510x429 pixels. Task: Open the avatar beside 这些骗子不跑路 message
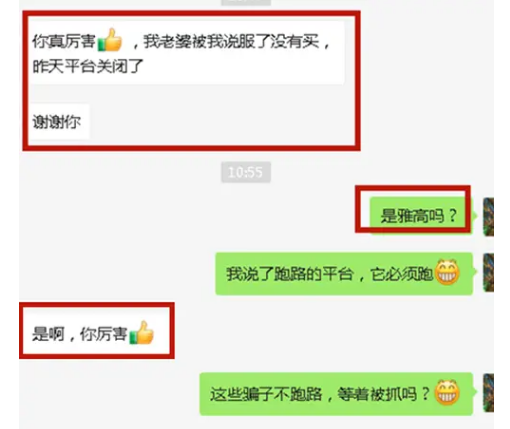click(488, 393)
